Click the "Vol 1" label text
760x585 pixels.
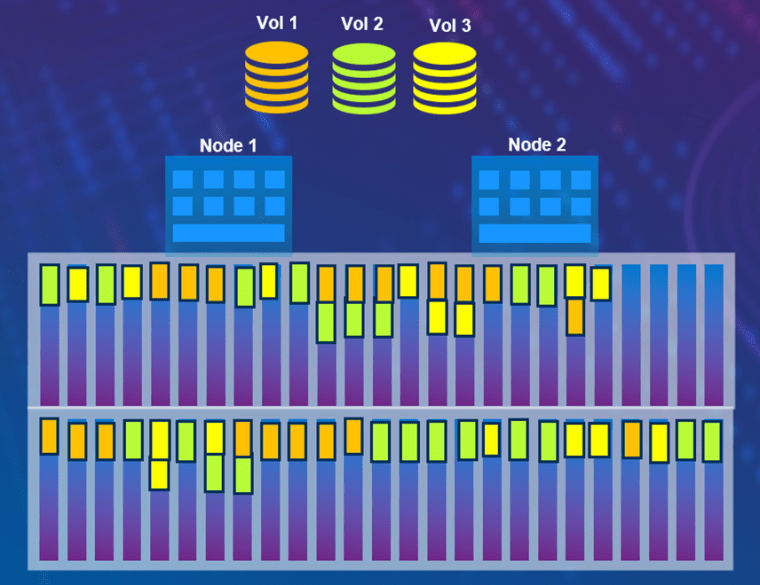(276, 23)
